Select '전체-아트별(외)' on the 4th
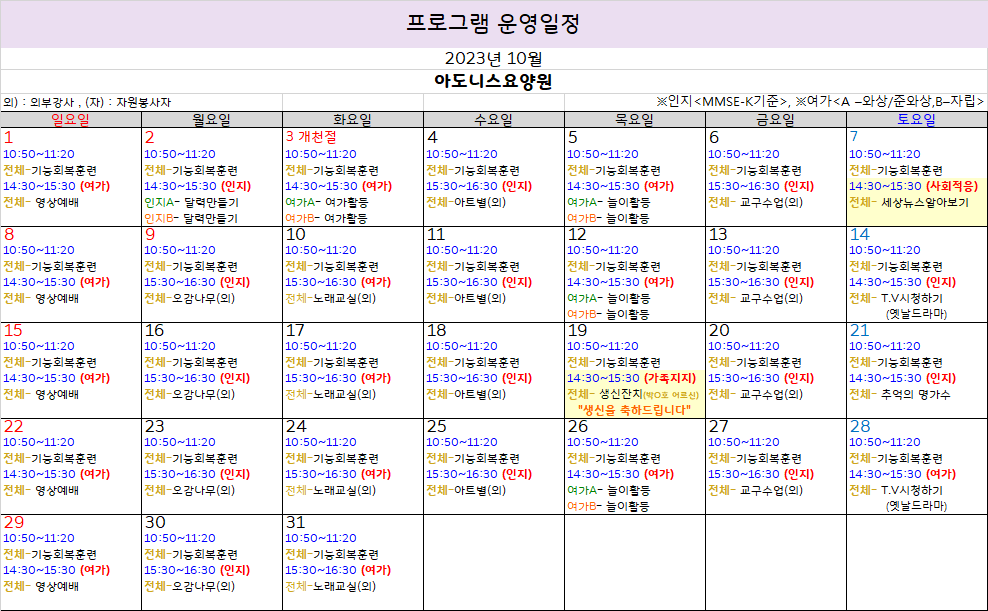The height and width of the screenshot is (611, 988). coord(466,203)
